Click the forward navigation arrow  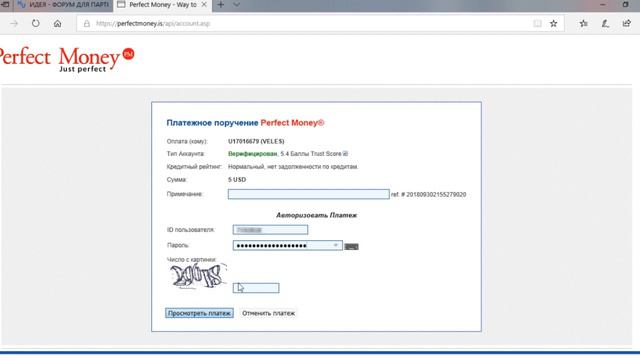14,24
